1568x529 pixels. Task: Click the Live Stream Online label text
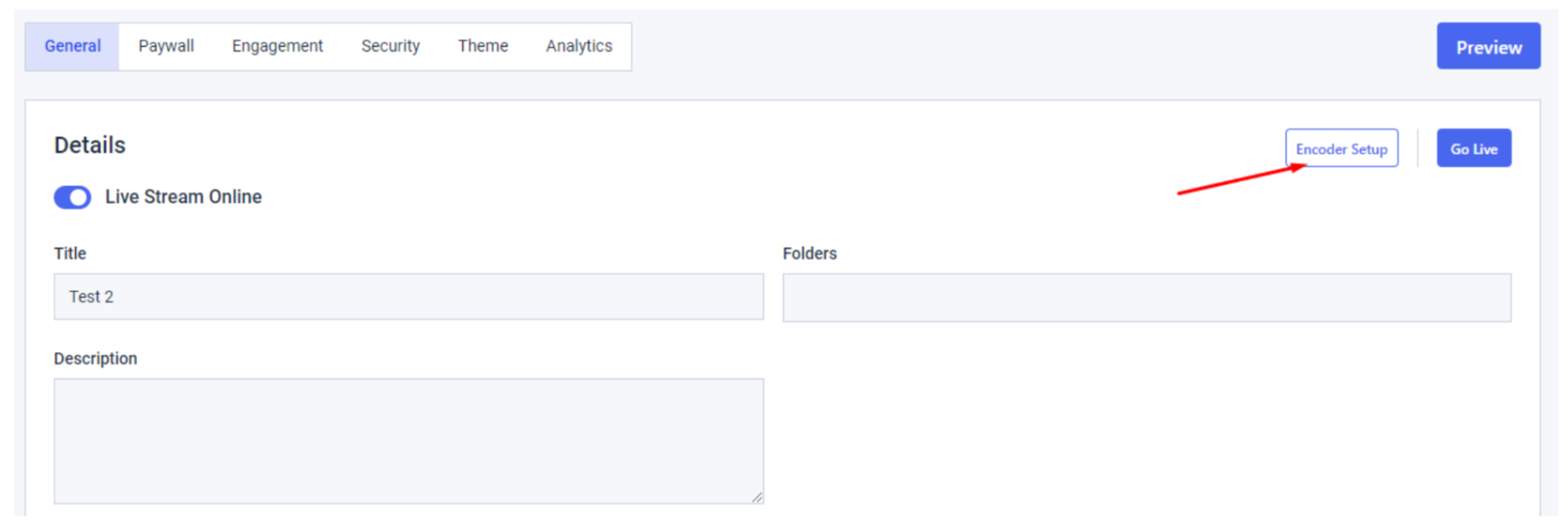183,197
